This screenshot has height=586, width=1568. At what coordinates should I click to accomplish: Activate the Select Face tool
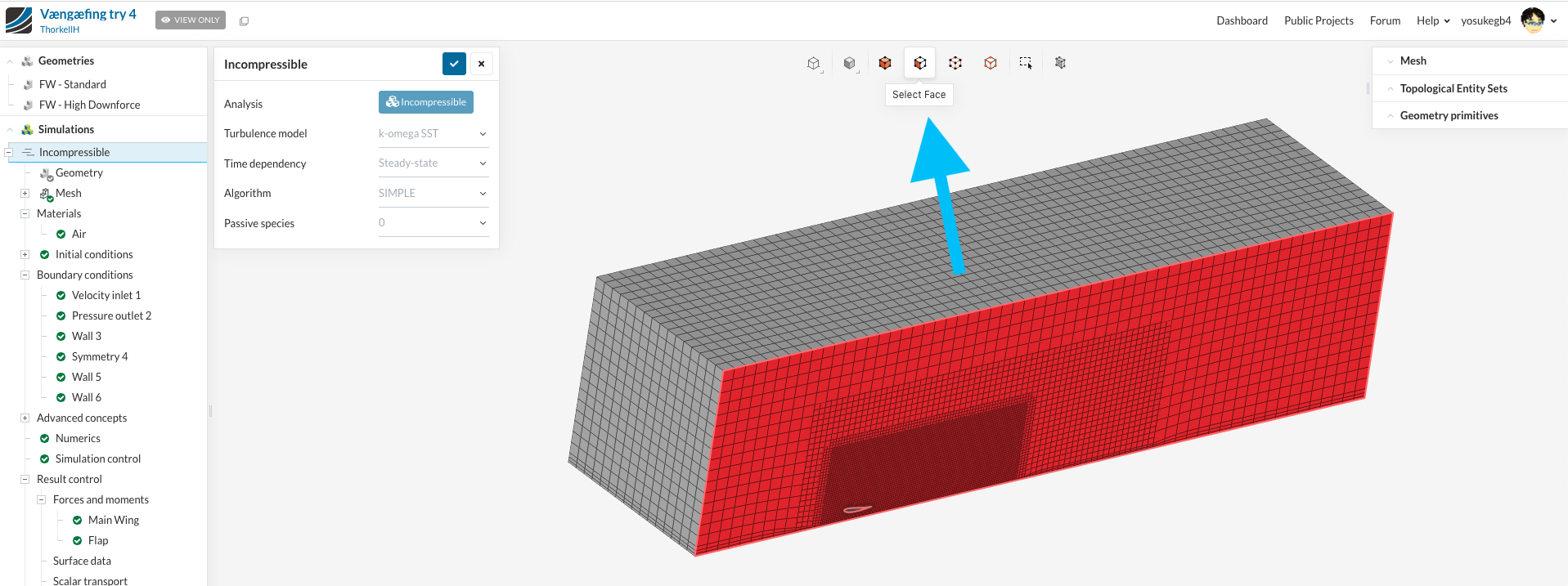pyautogui.click(x=920, y=63)
